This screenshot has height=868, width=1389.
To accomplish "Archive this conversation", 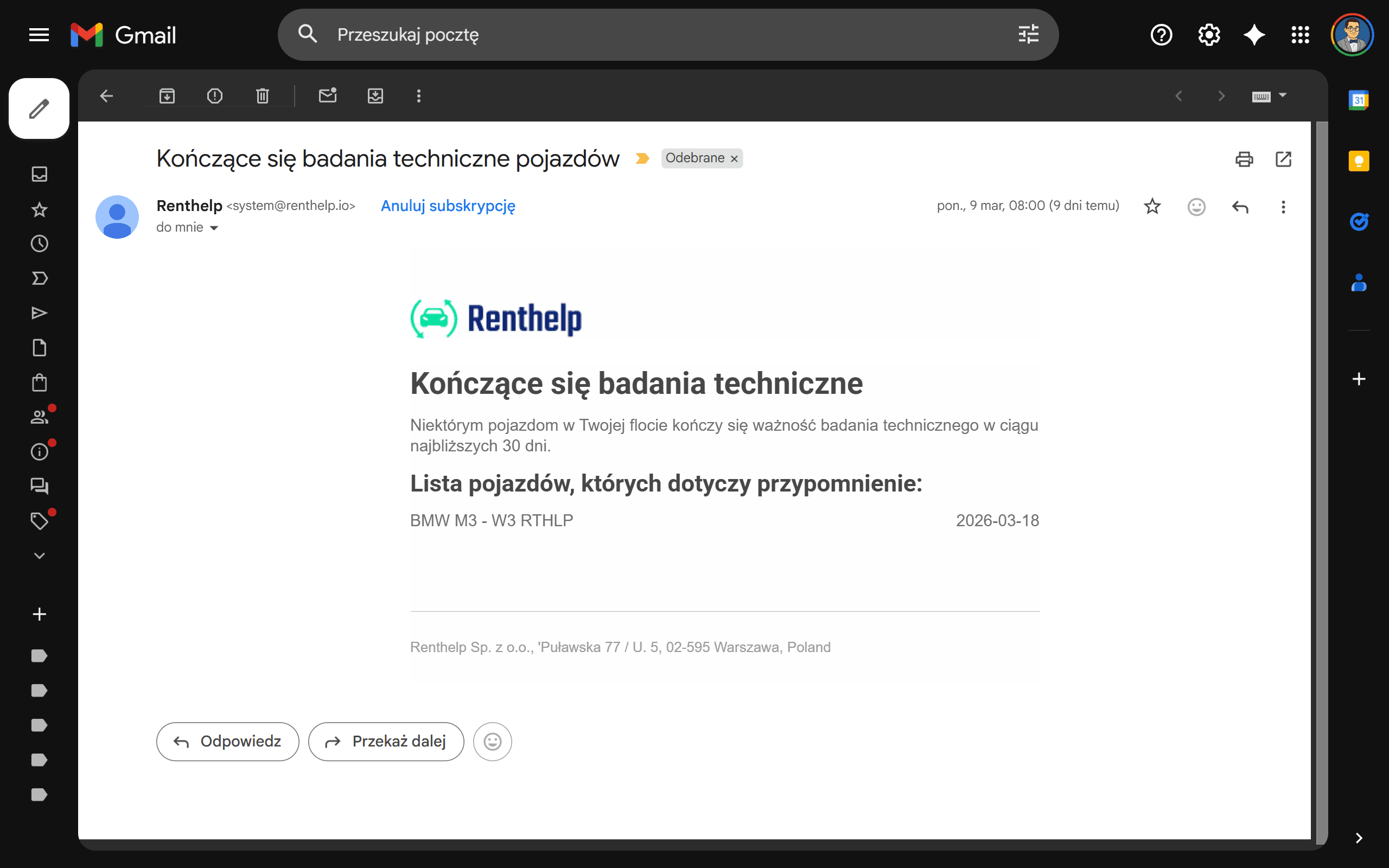I will [167, 96].
